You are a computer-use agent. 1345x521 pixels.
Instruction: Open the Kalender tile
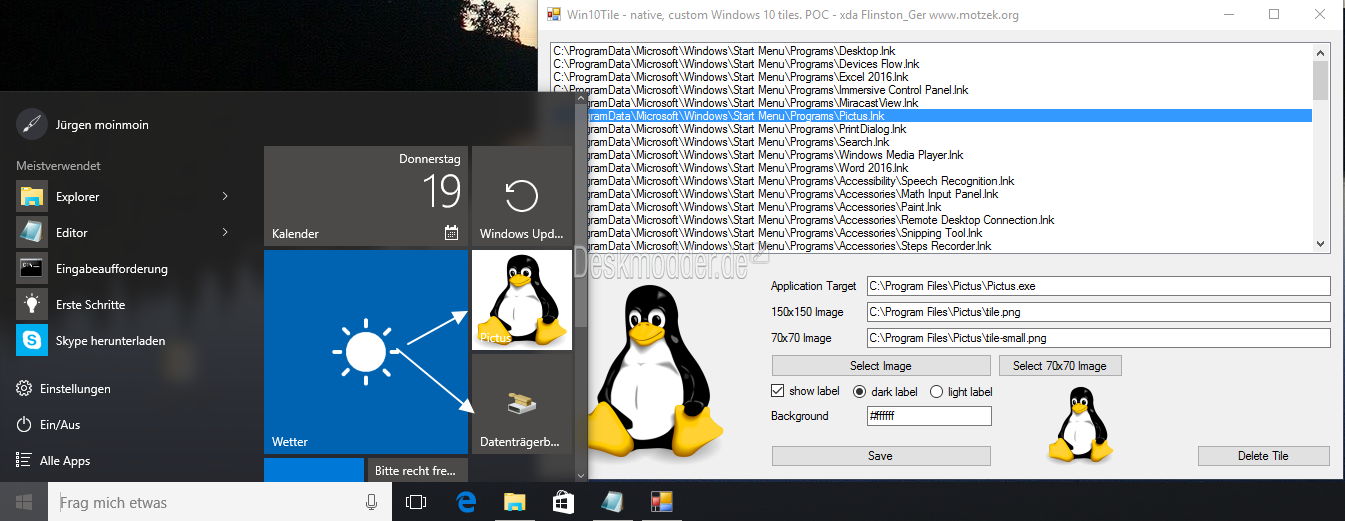point(366,196)
